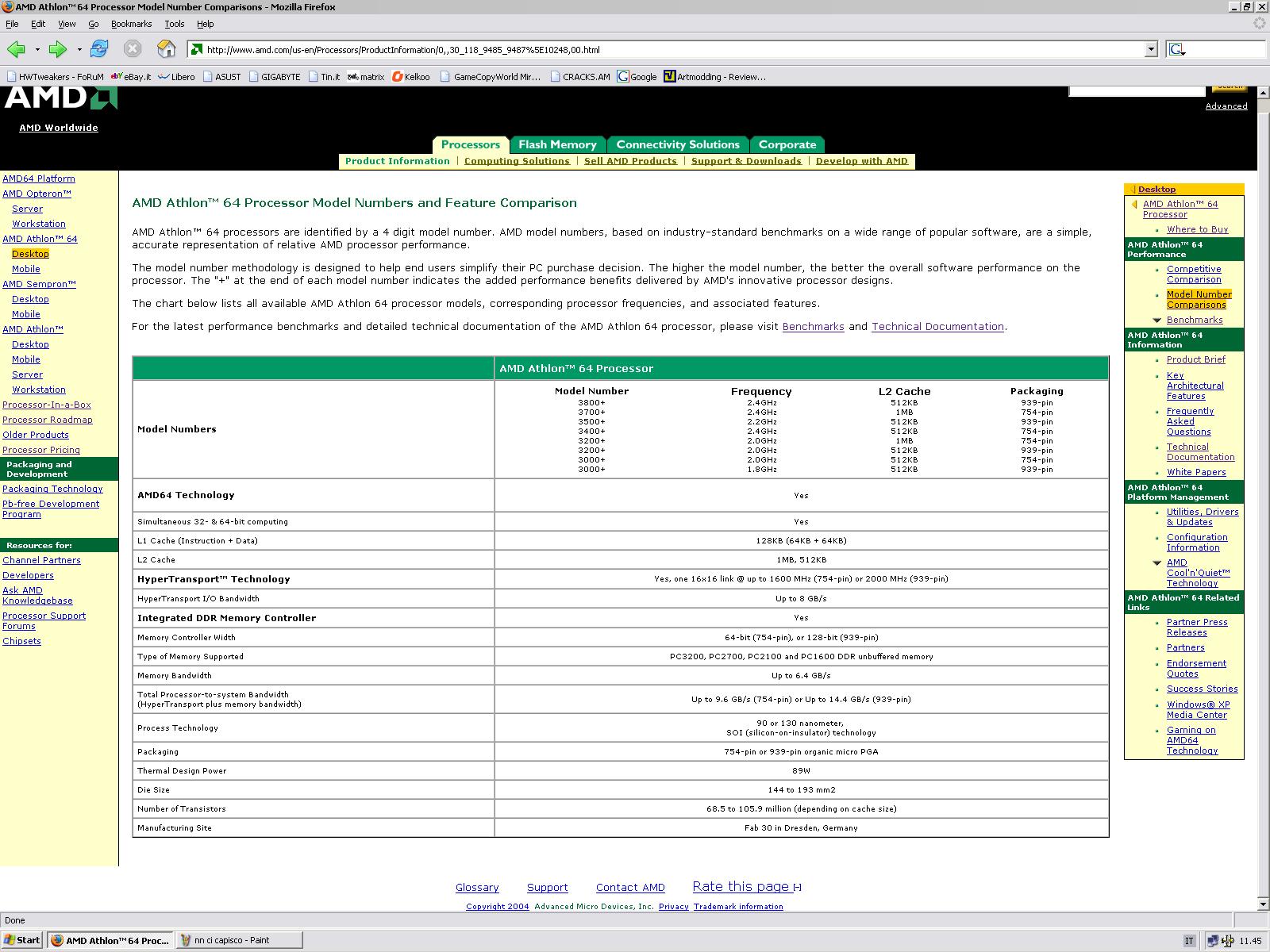Image resolution: width=1270 pixels, height=952 pixels.
Task: Open the Libero bookmark
Action: [x=177, y=77]
